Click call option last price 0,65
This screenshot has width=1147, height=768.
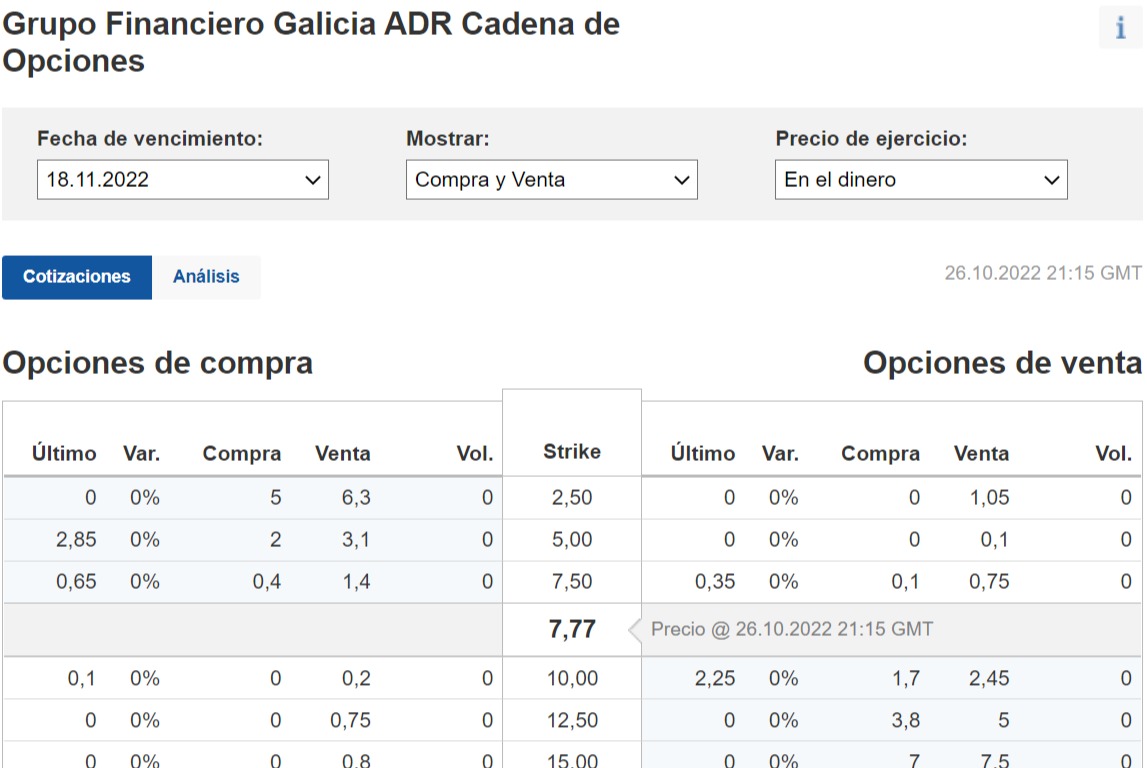pyautogui.click(x=76, y=582)
